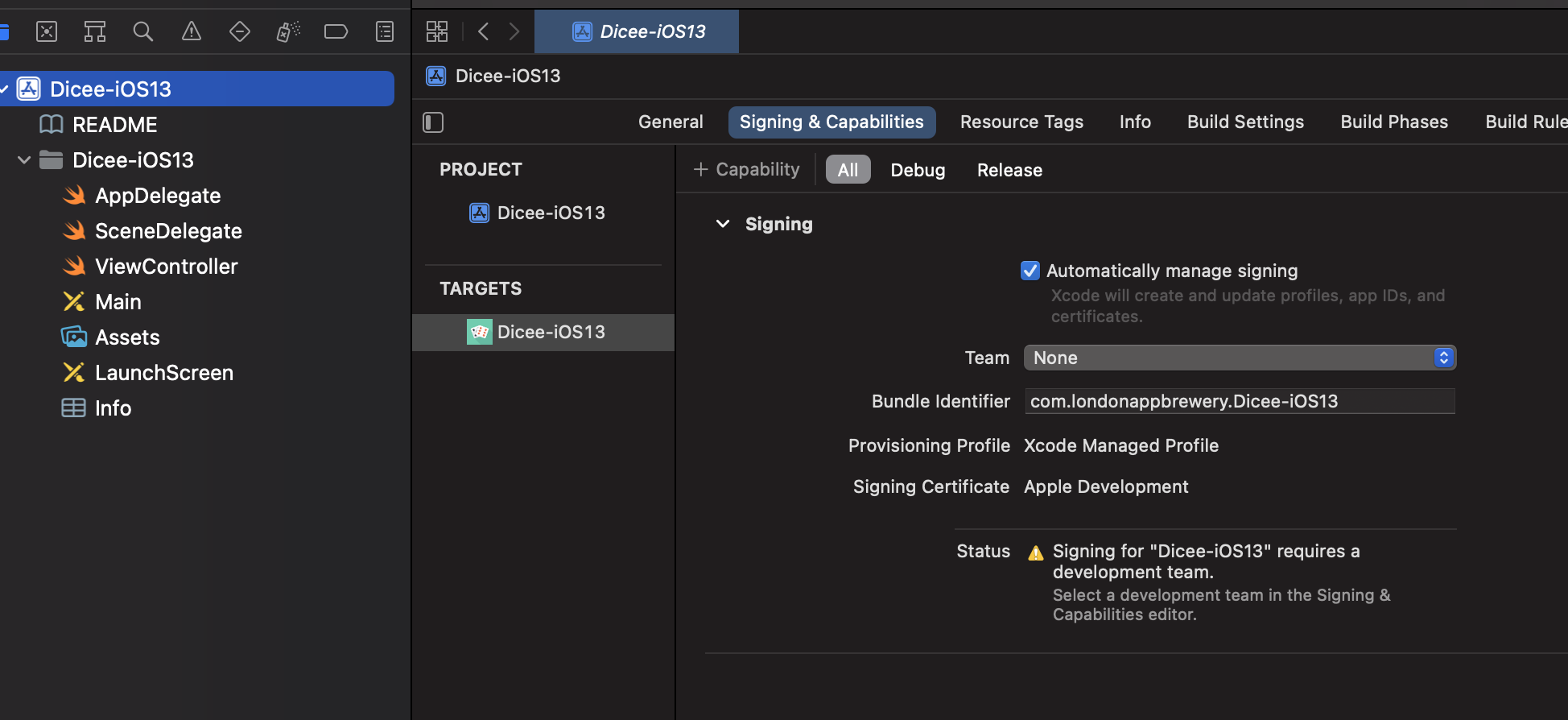Select the Dicee-iOS13 group folder

click(133, 160)
